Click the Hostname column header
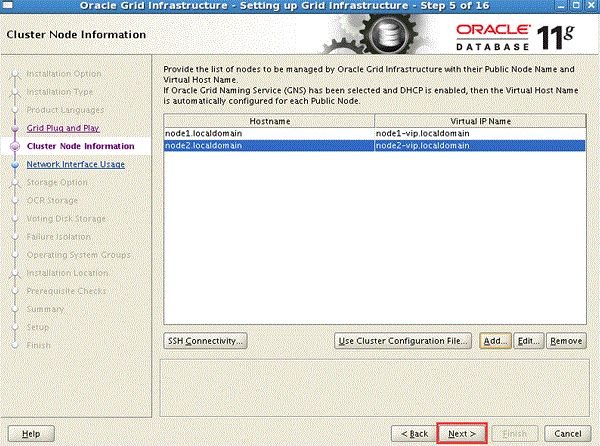Viewport: 600px width, 446px height. [x=269, y=121]
